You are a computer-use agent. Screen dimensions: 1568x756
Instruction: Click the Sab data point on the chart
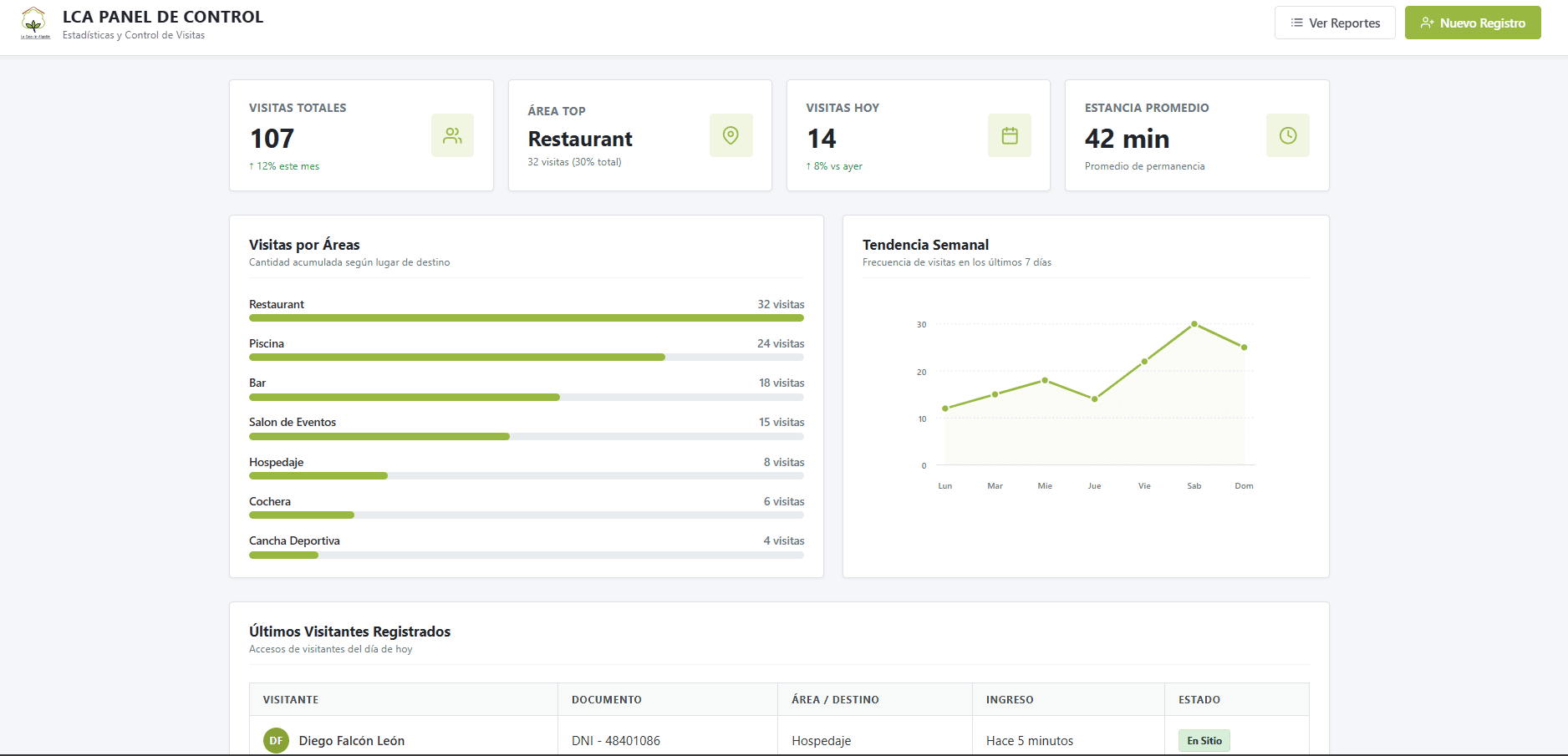pos(1194,324)
